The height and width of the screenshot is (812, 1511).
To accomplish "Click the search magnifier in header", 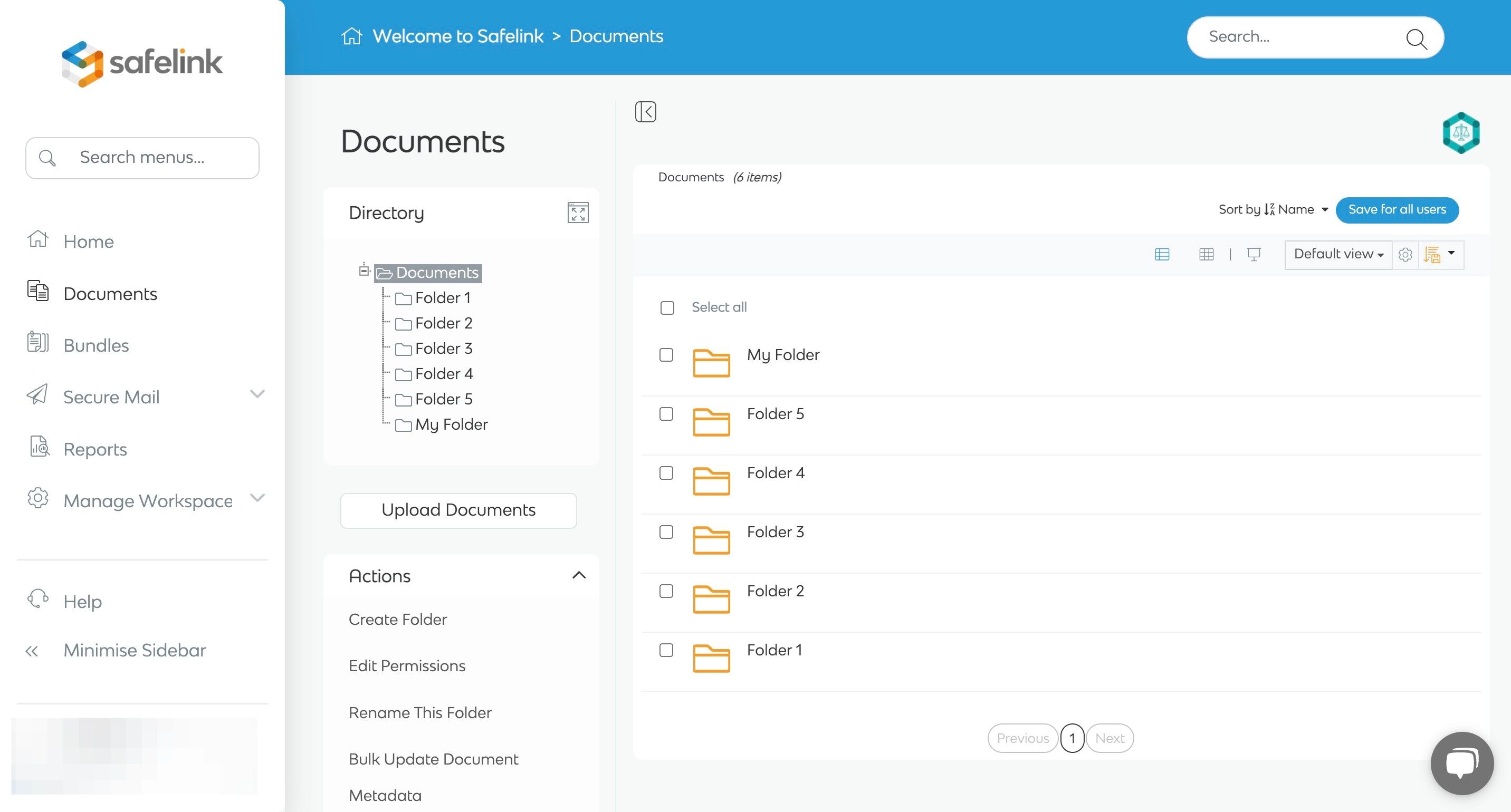I will (x=1416, y=38).
